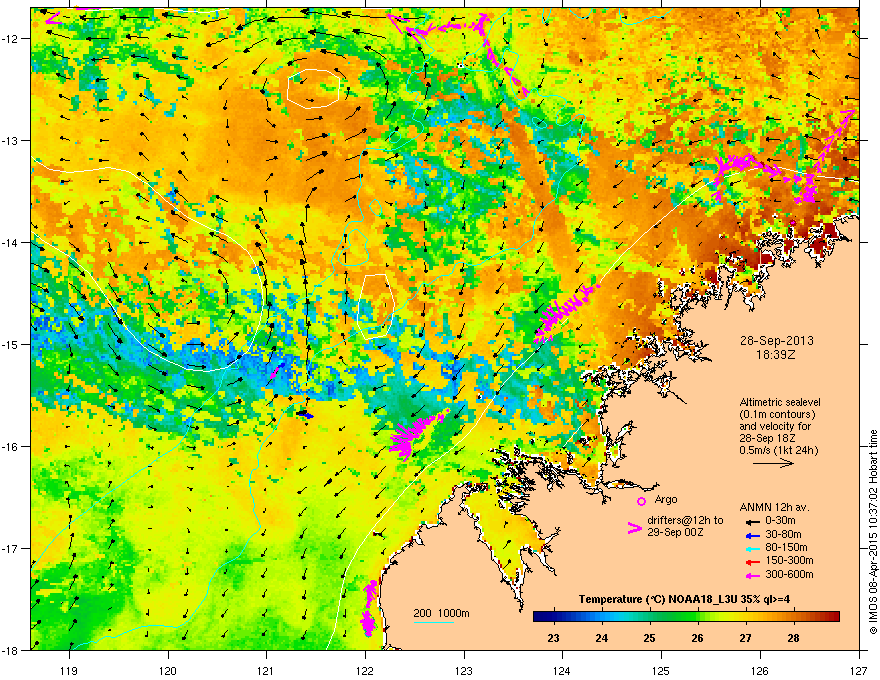880x680 pixels.
Task: Click the cyan line under '200 1000m'
Action: 434,622
